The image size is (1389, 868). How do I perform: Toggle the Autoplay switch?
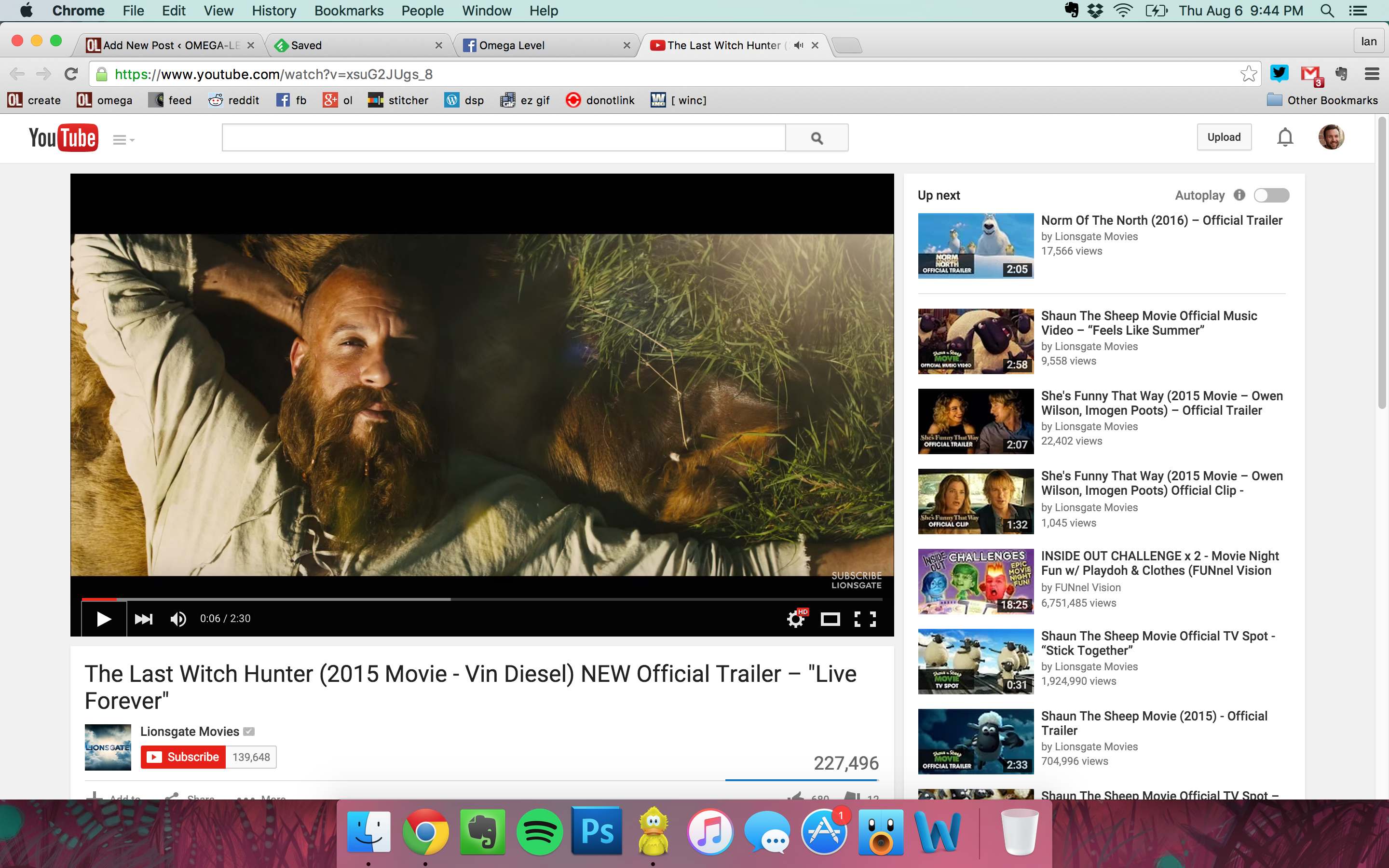click(1271, 195)
